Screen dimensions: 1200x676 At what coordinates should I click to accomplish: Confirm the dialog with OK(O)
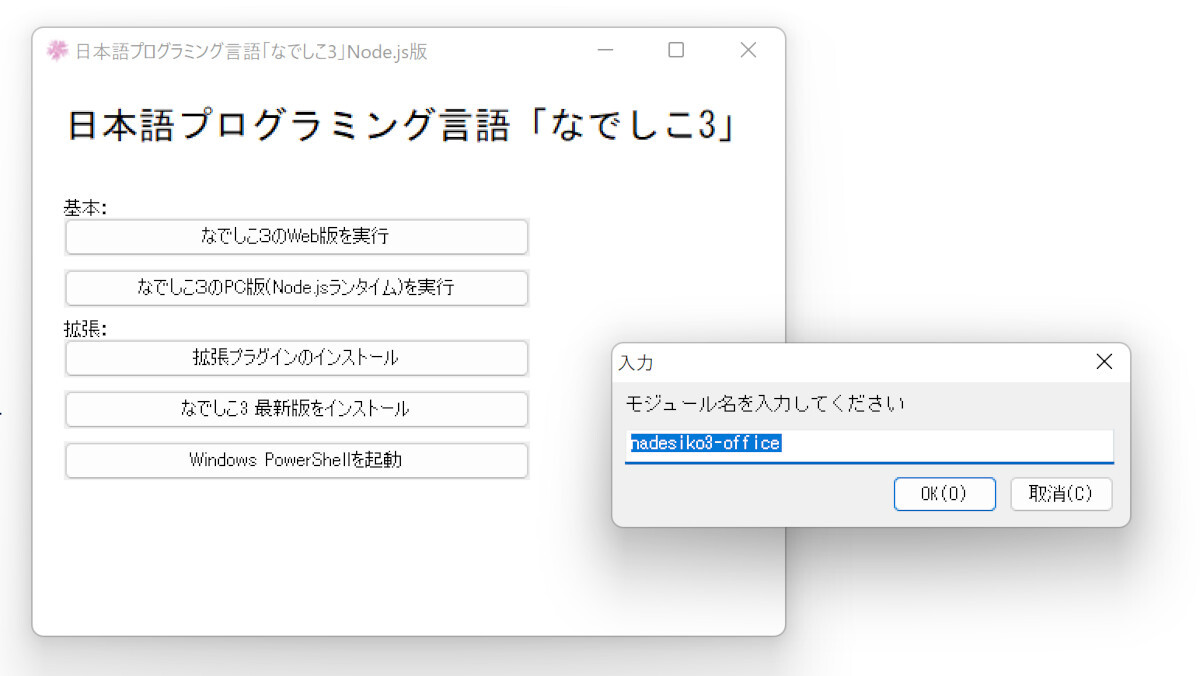pos(944,494)
